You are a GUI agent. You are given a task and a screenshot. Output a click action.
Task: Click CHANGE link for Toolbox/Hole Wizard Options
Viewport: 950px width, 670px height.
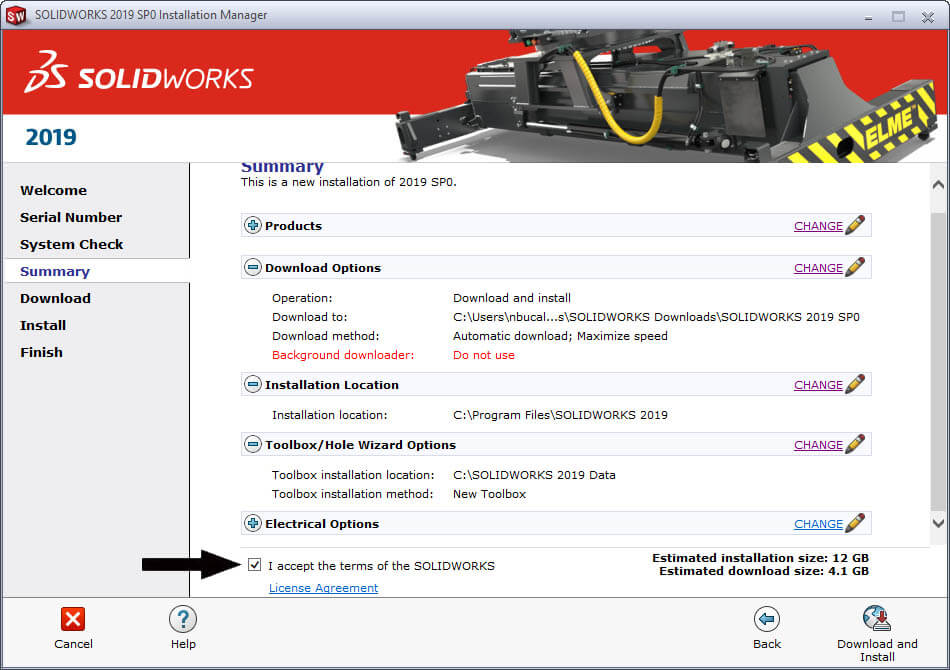coord(818,445)
